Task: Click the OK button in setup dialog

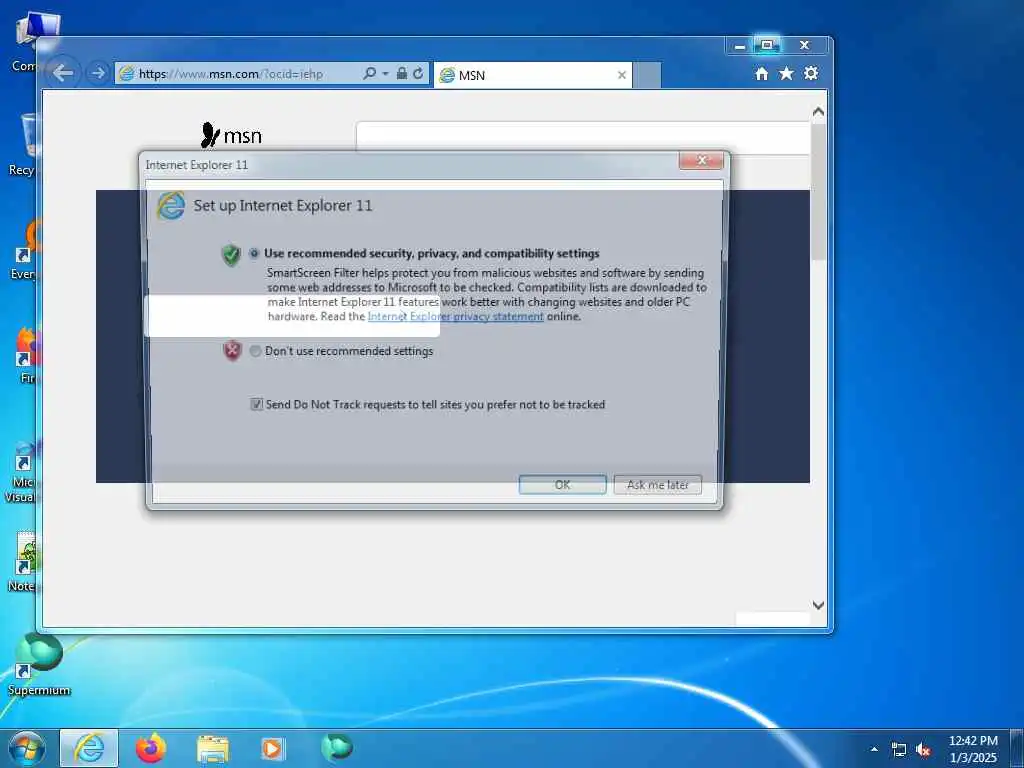Action: click(x=562, y=485)
